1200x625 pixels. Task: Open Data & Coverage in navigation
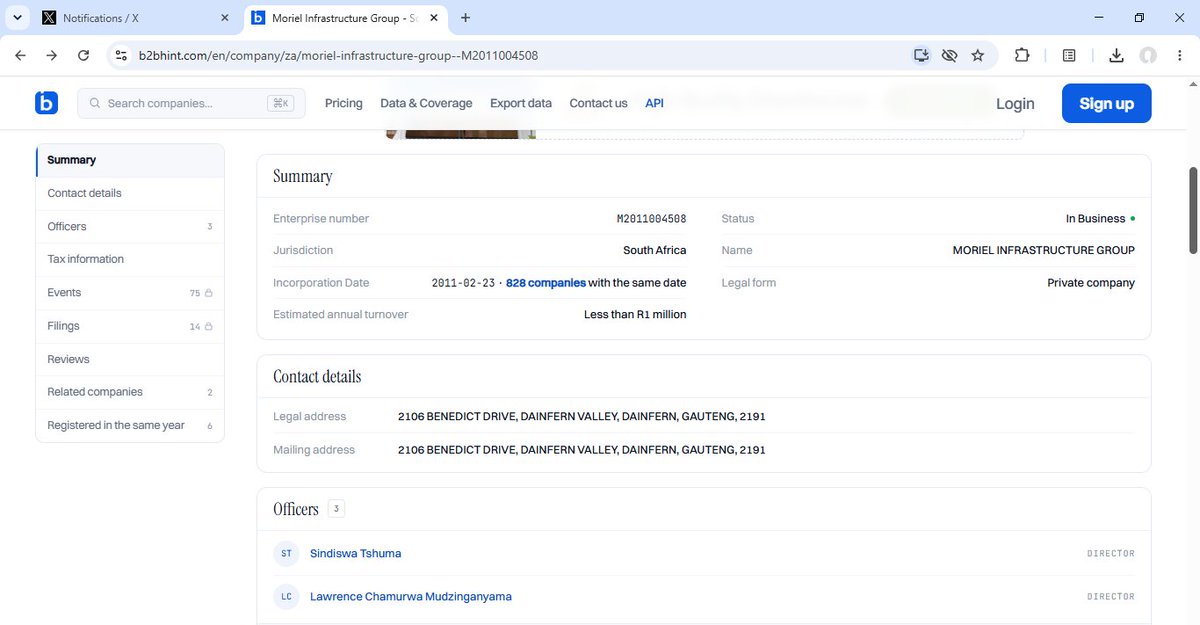[x=426, y=103]
